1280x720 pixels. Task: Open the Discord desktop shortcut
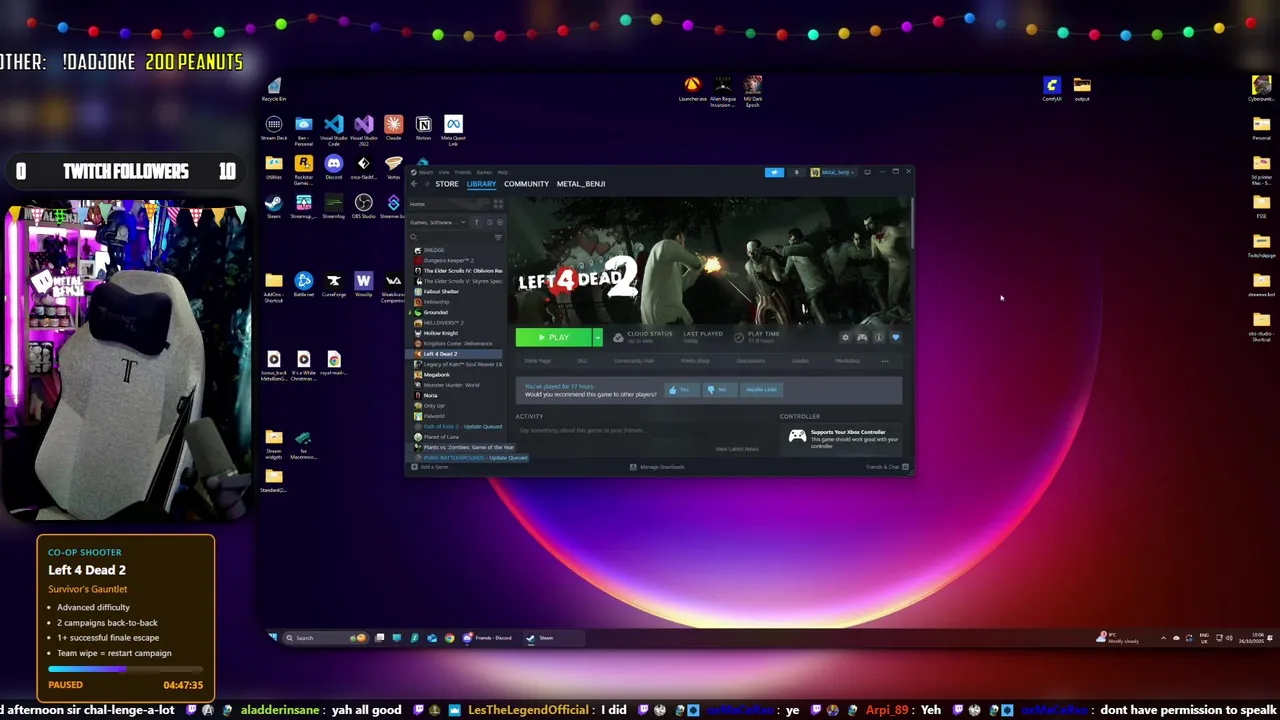pyautogui.click(x=334, y=168)
